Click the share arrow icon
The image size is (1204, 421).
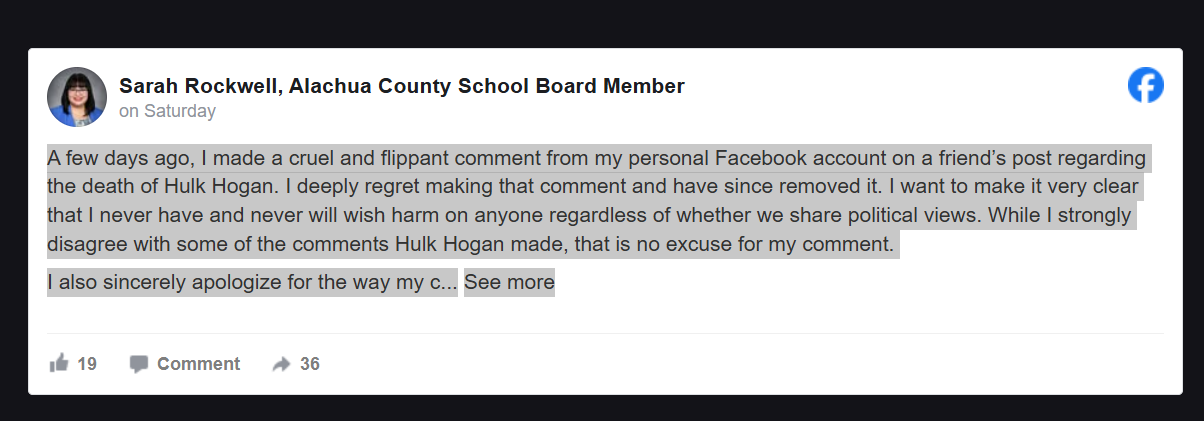(281, 364)
